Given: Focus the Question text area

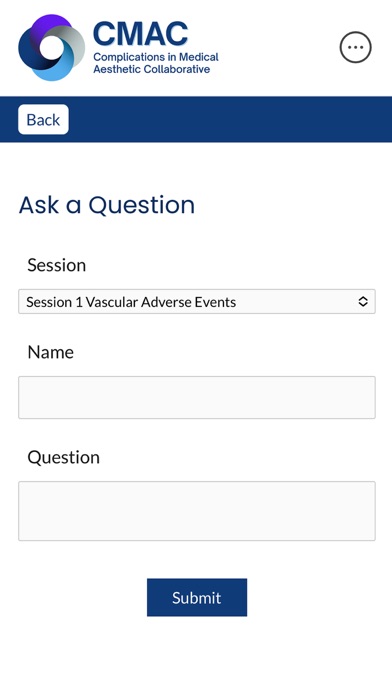Looking at the screenshot, I should (197, 511).
